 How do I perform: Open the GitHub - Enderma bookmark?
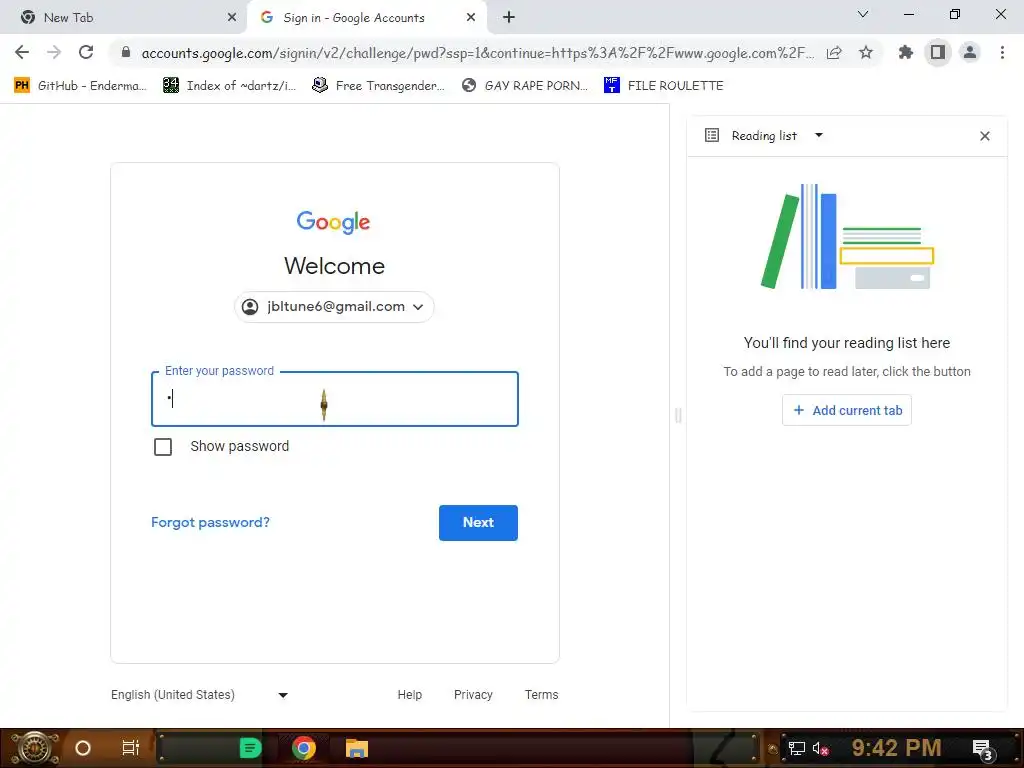[x=80, y=86]
